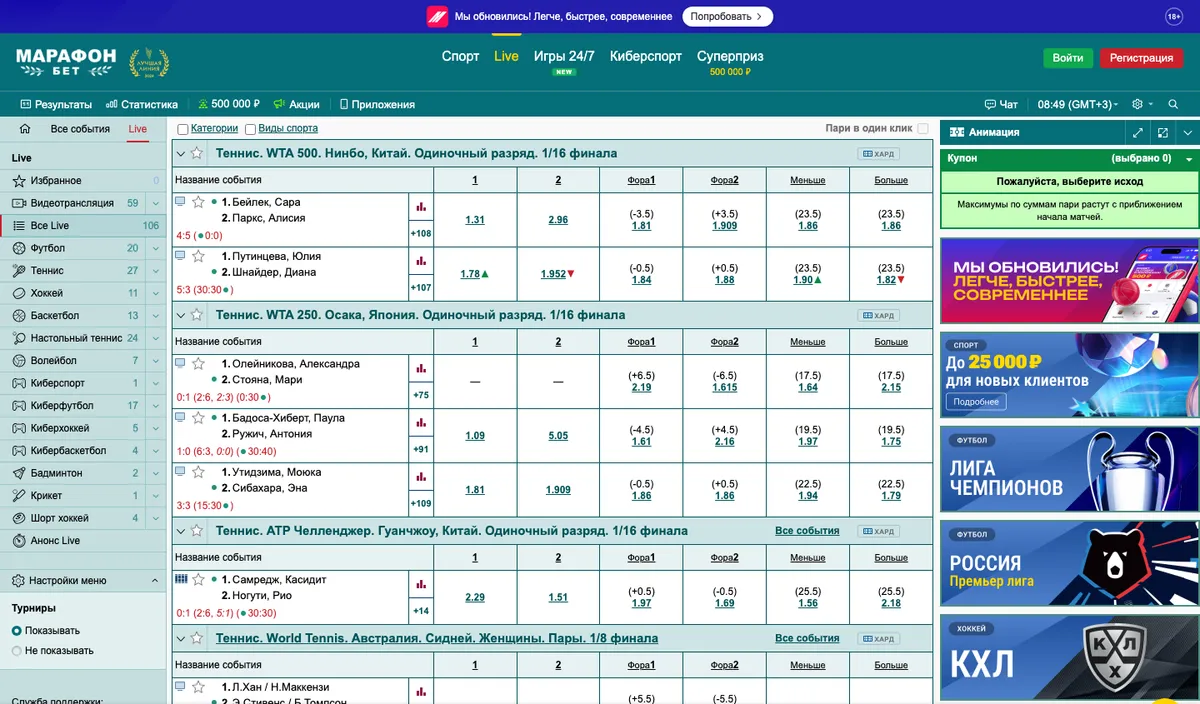1200x704 pixels.
Task: Expand the Хоккей sidebar chevron
Action: [x=155, y=293]
